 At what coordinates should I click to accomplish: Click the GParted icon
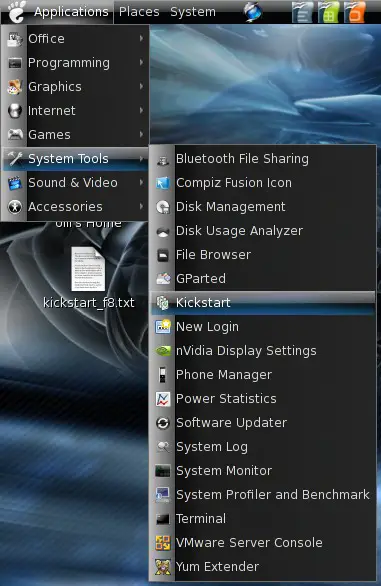(x=163, y=279)
